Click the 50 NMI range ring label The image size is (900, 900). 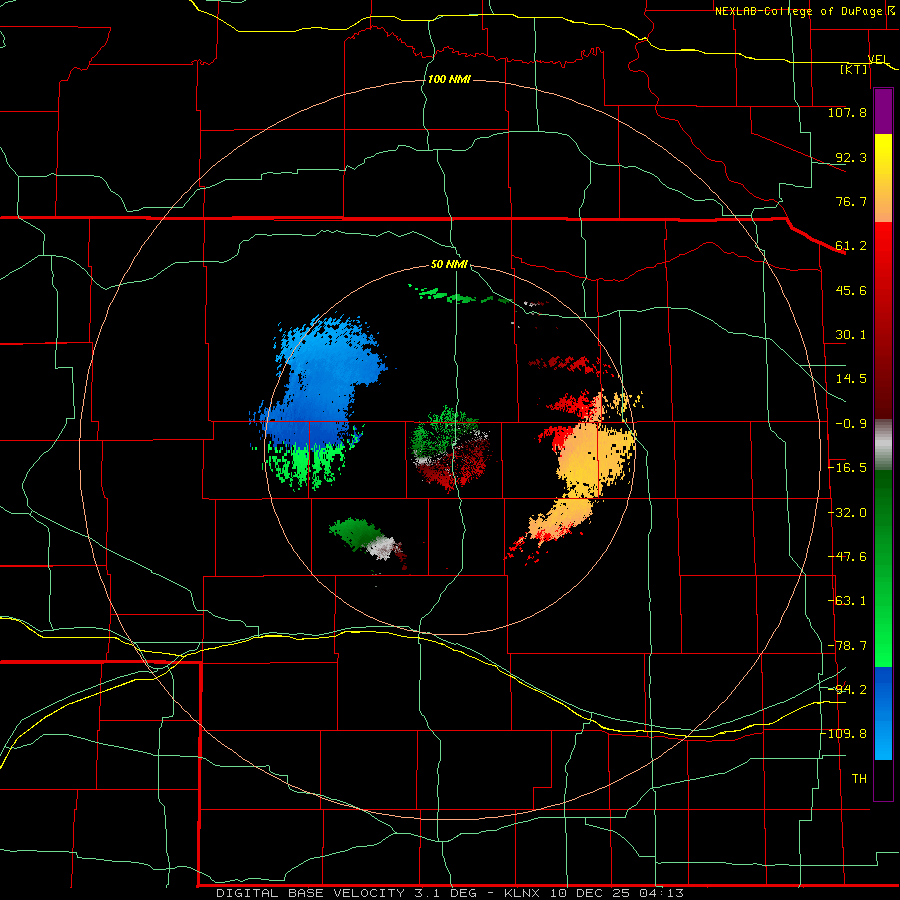449,265
